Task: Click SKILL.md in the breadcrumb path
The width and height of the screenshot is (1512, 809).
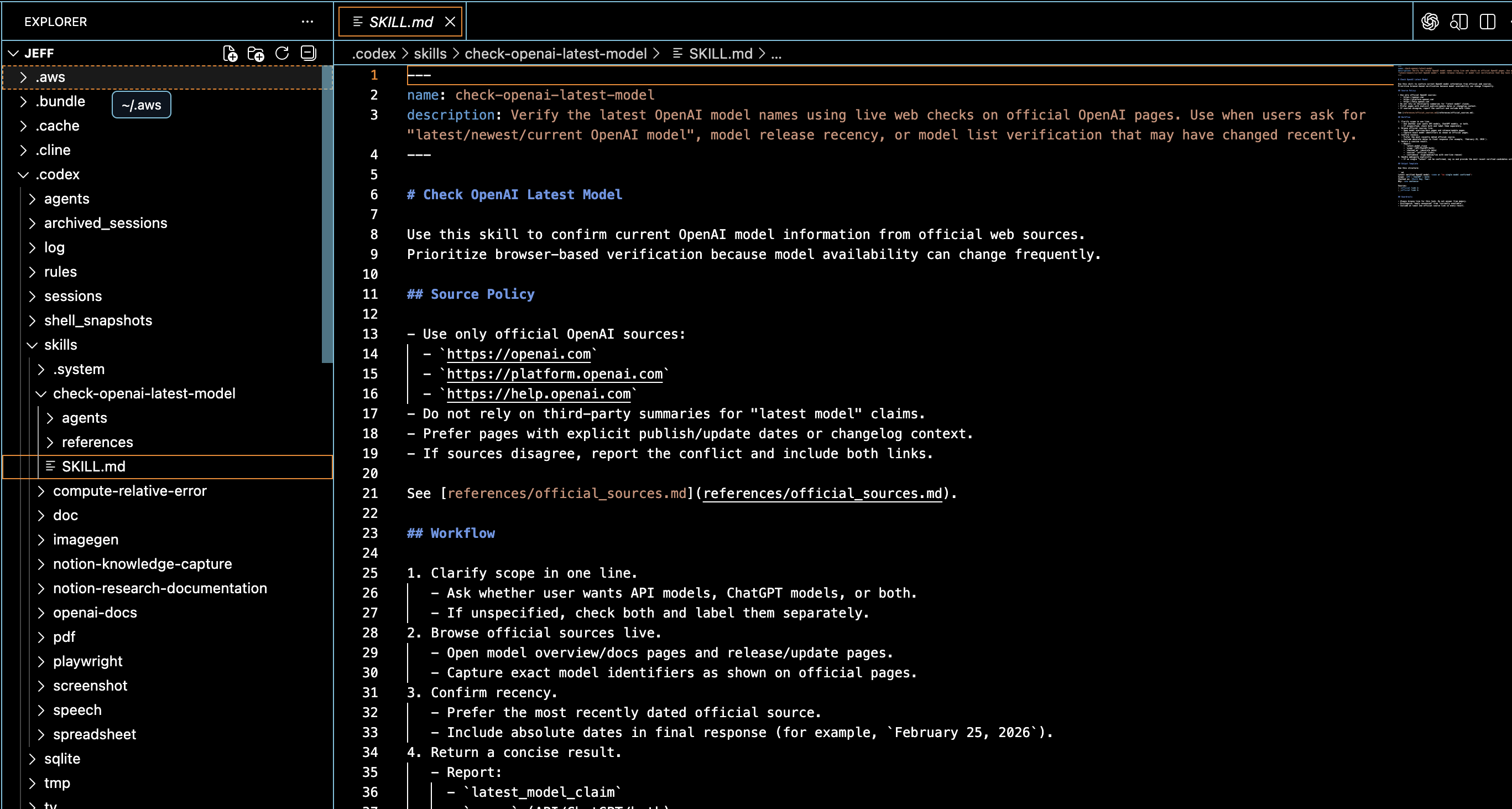Action: click(712, 54)
